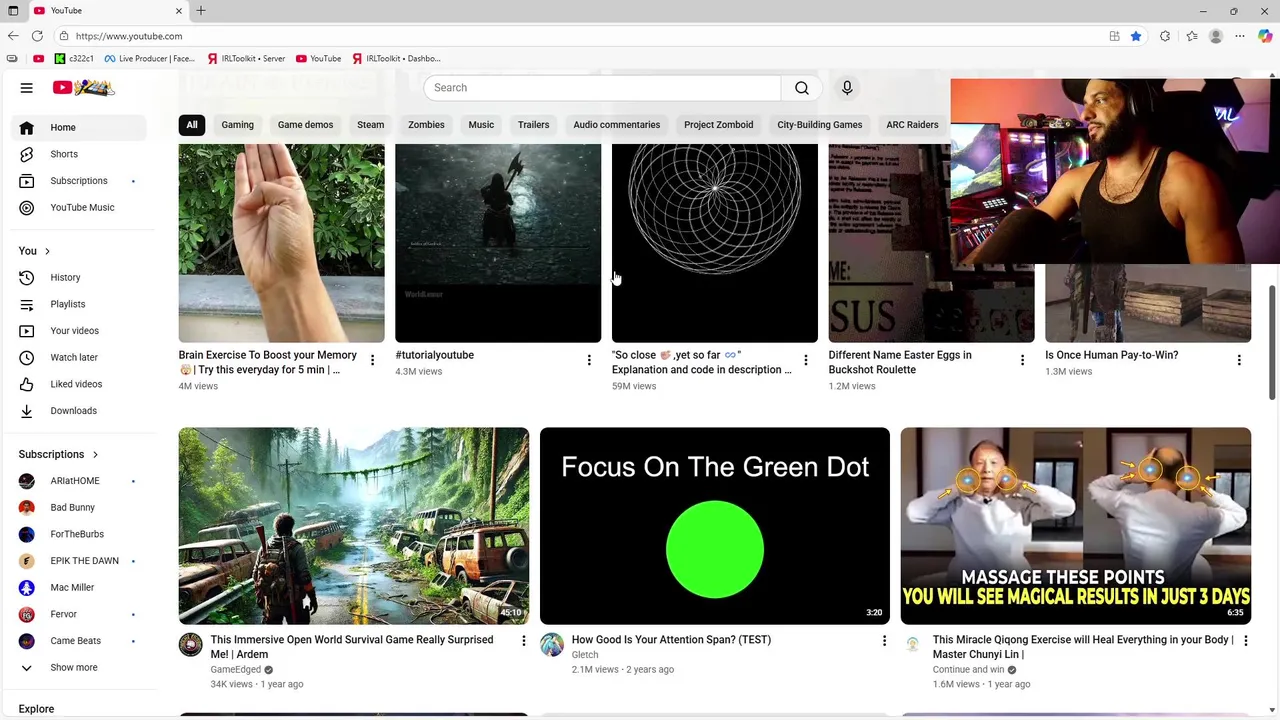Select the Game demos filter chip

pos(305,125)
